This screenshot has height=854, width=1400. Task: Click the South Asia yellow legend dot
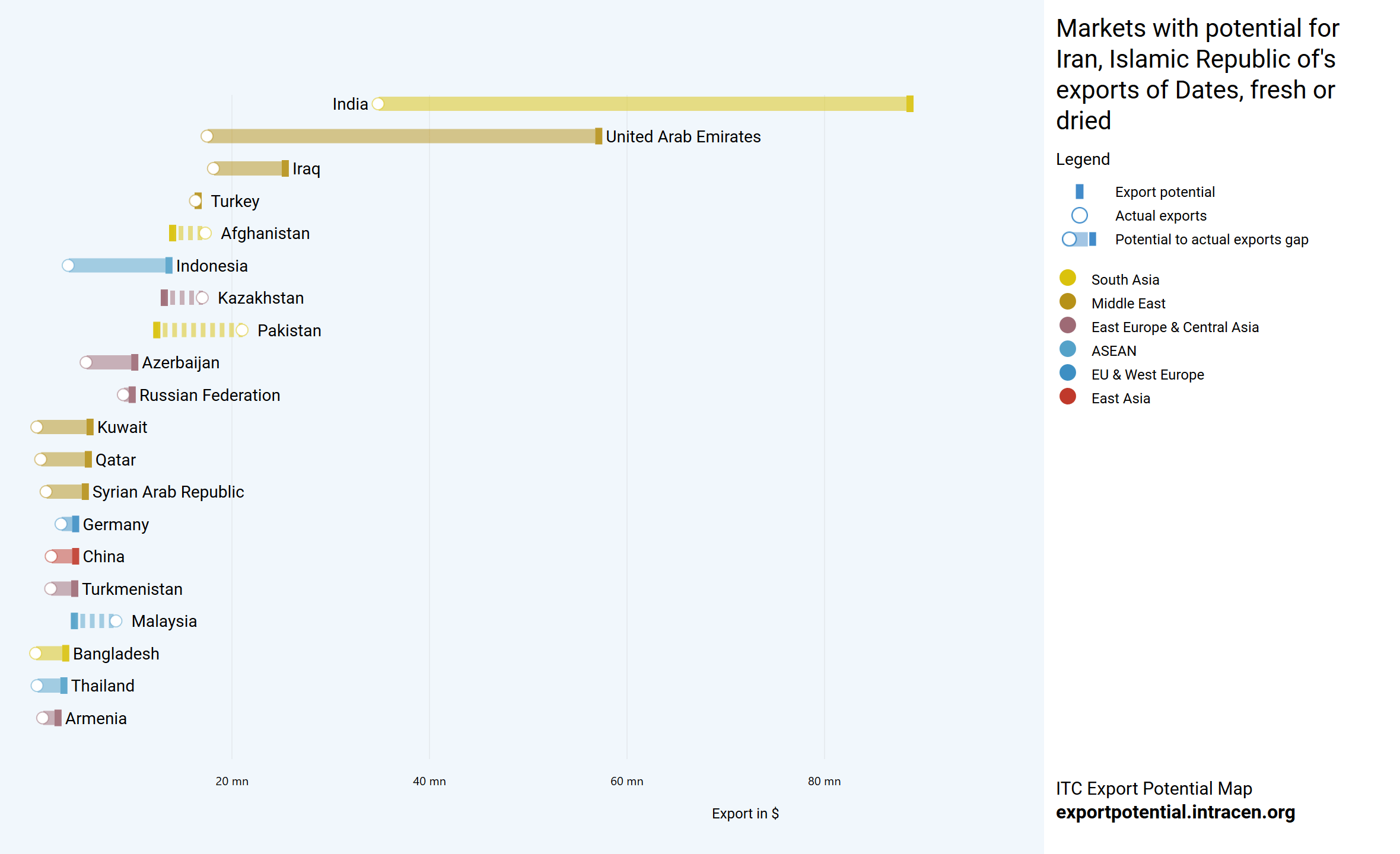1067,278
